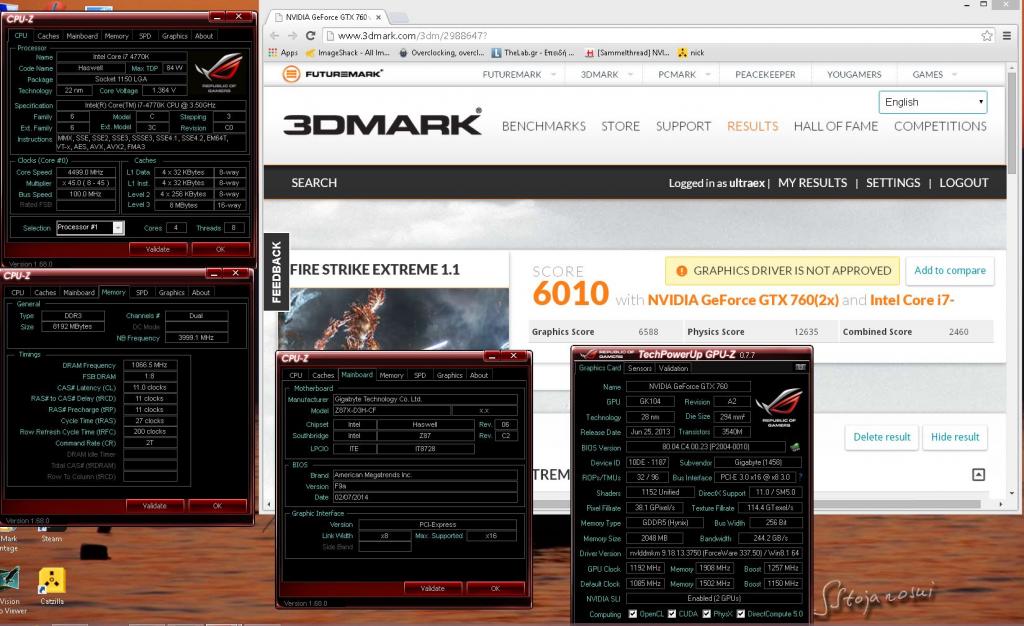
Task: Click the Fire Strike Extreme thumbnail image
Action: click(x=394, y=319)
